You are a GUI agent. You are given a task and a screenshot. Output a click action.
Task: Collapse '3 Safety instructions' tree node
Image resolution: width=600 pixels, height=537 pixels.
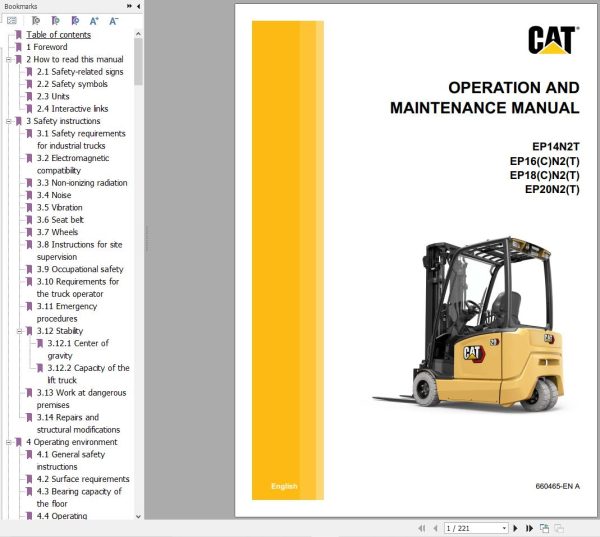click(x=8, y=121)
